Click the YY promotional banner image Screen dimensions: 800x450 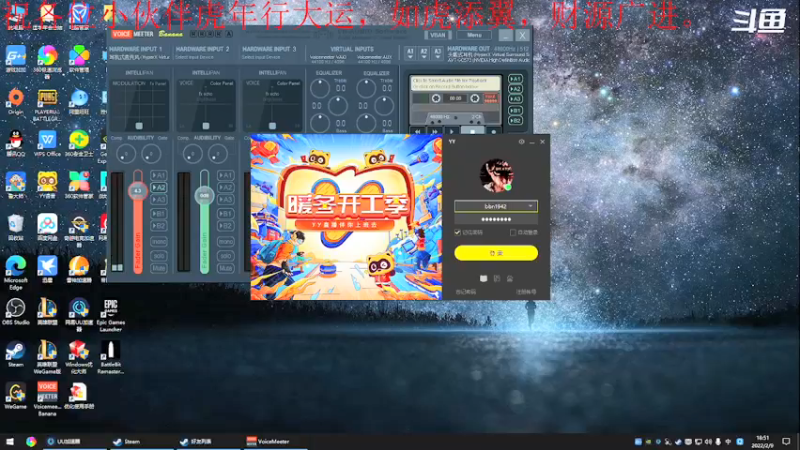pos(346,217)
